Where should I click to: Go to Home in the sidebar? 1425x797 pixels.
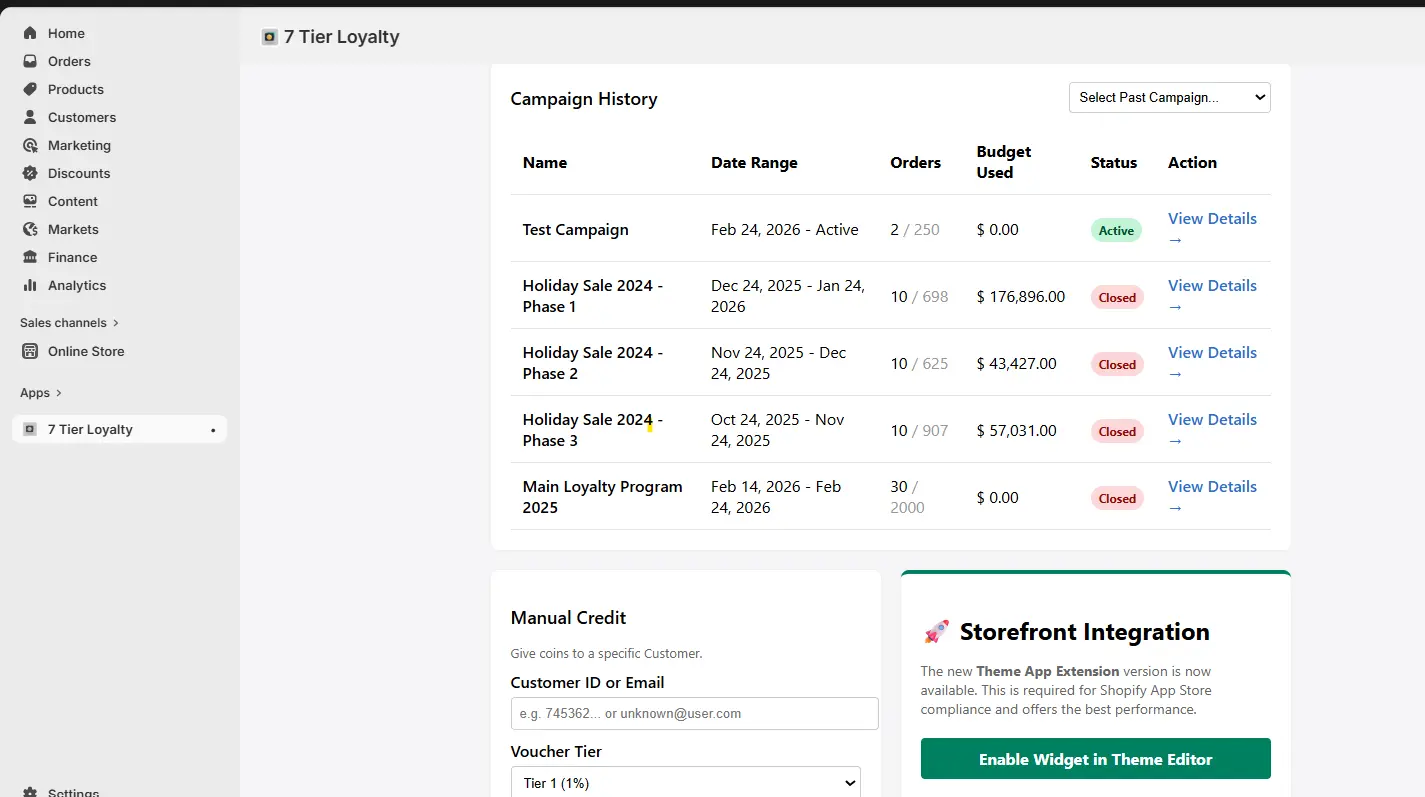[66, 33]
